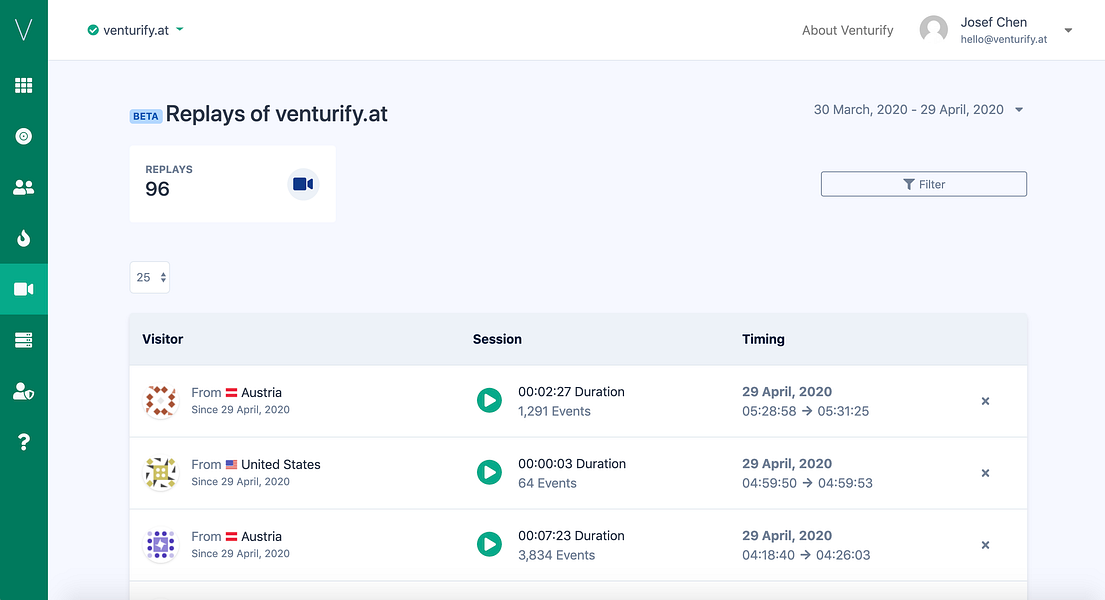
Task: Click the '04:59:50 → 04:59:53' timing
Action: (808, 483)
